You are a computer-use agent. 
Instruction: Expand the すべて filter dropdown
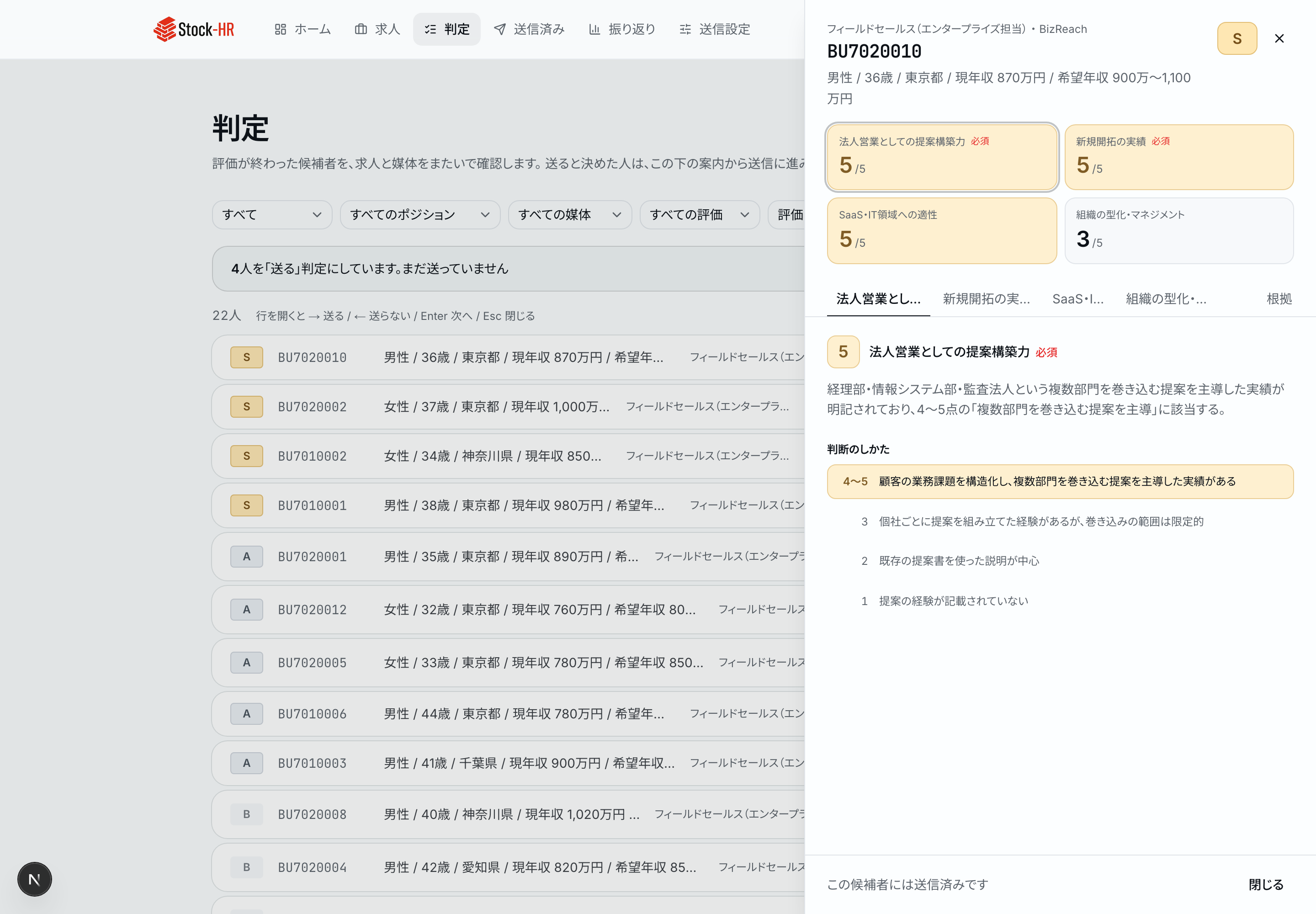click(x=272, y=215)
